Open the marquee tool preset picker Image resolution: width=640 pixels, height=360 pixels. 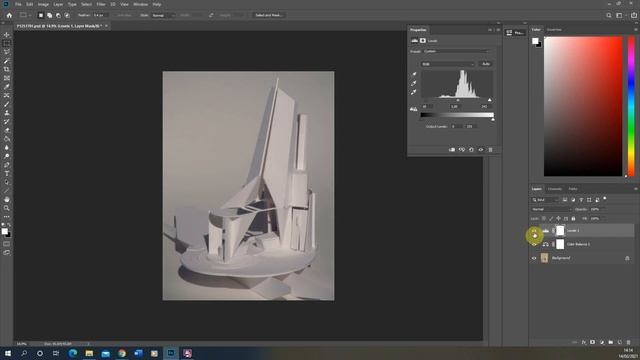coord(25,15)
